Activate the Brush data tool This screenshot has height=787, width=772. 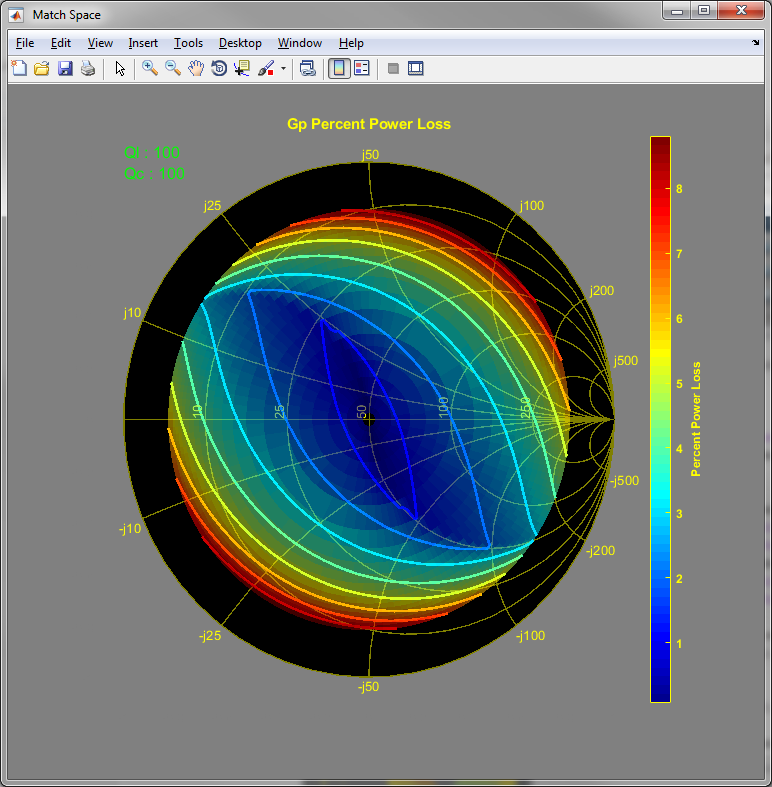pyautogui.click(x=266, y=68)
